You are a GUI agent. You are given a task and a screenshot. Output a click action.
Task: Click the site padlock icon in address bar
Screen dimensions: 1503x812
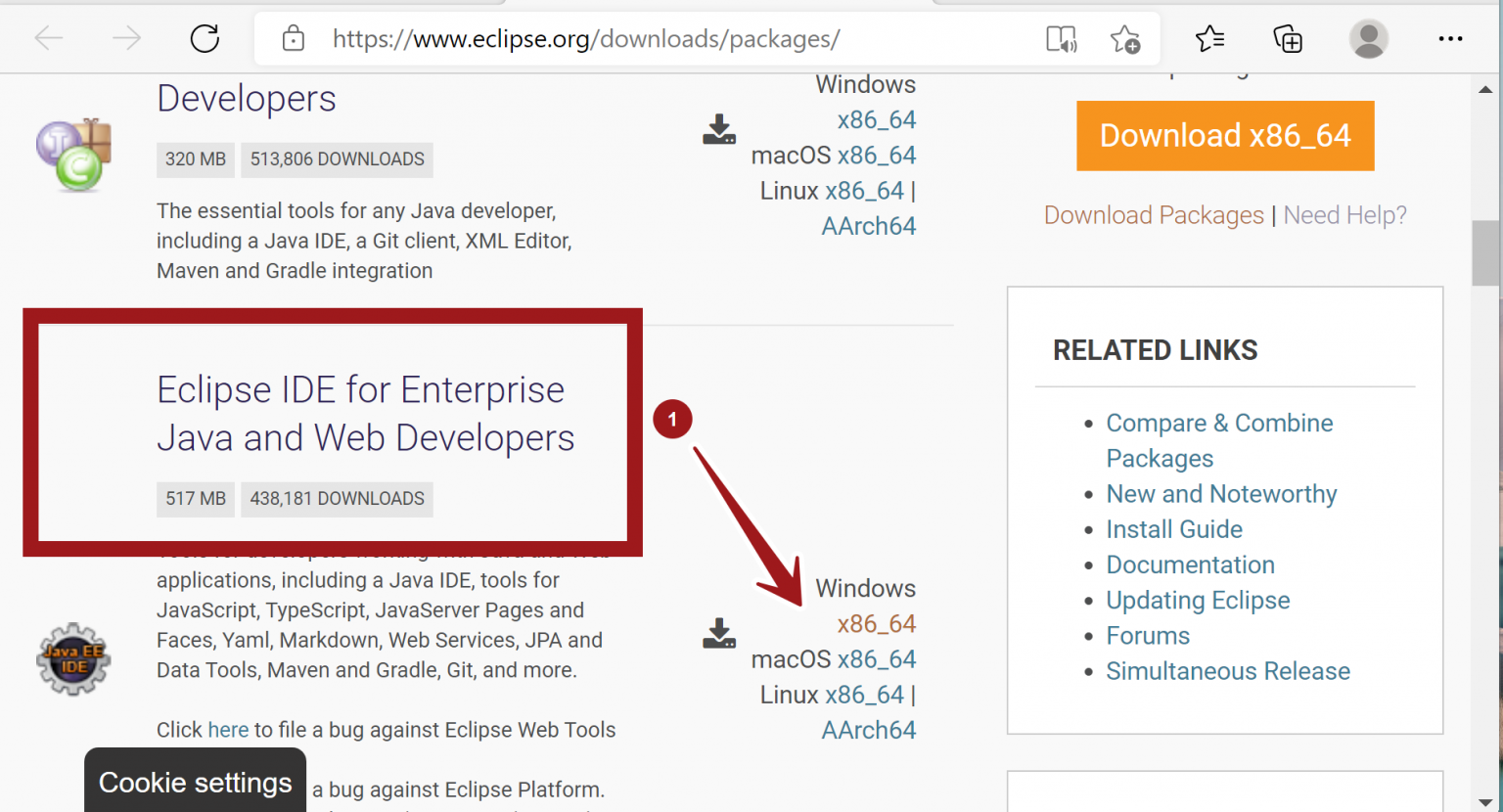(x=294, y=39)
